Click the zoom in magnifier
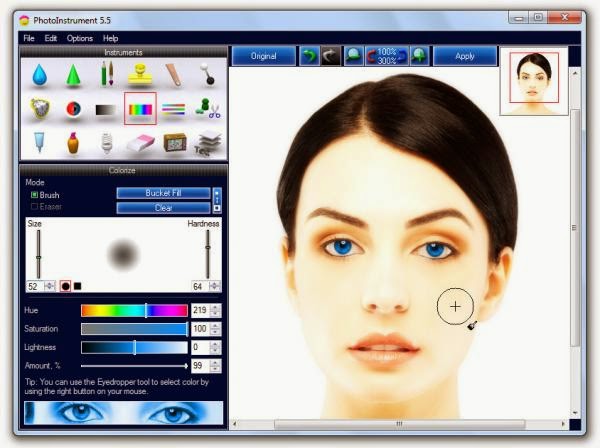 point(419,56)
